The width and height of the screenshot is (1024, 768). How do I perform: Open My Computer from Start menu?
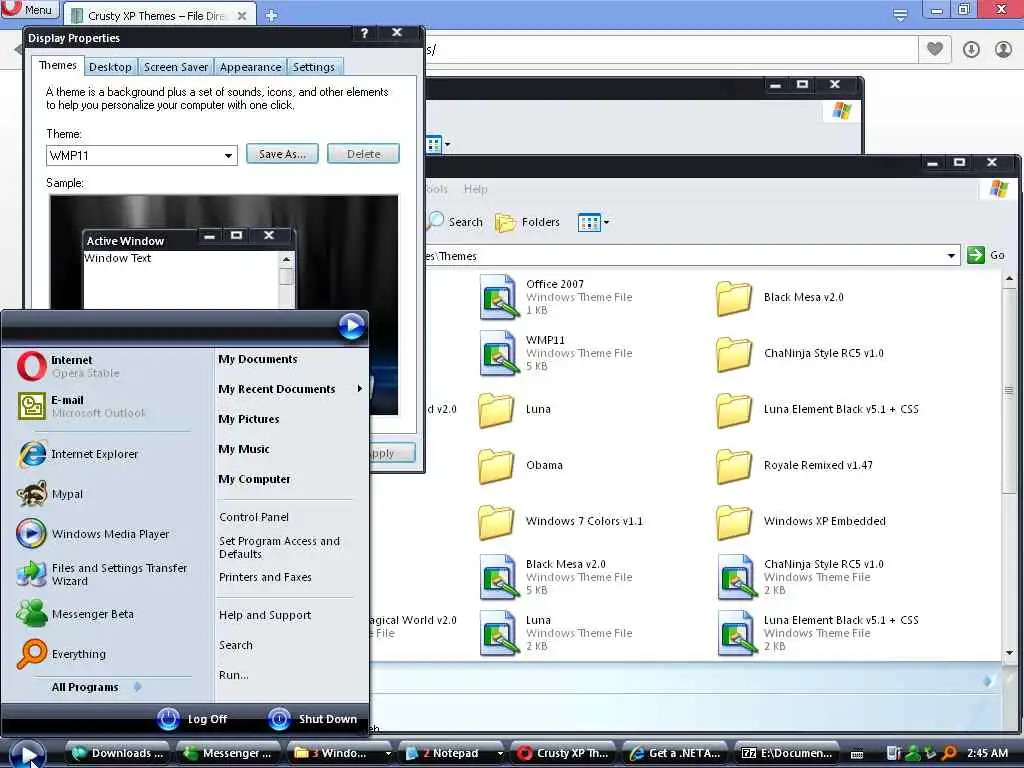pos(254,479)
